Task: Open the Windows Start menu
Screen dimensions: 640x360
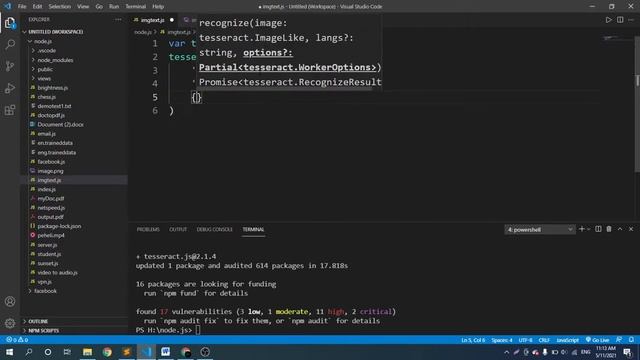Action: point(9,352)
